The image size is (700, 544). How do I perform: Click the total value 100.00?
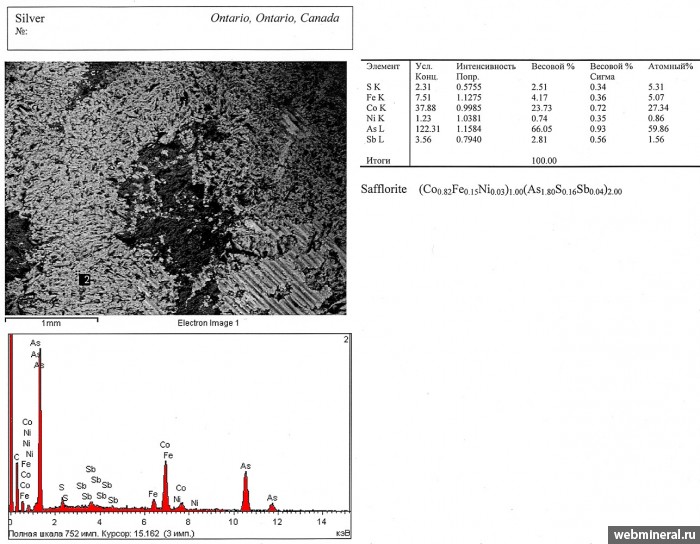544,161
